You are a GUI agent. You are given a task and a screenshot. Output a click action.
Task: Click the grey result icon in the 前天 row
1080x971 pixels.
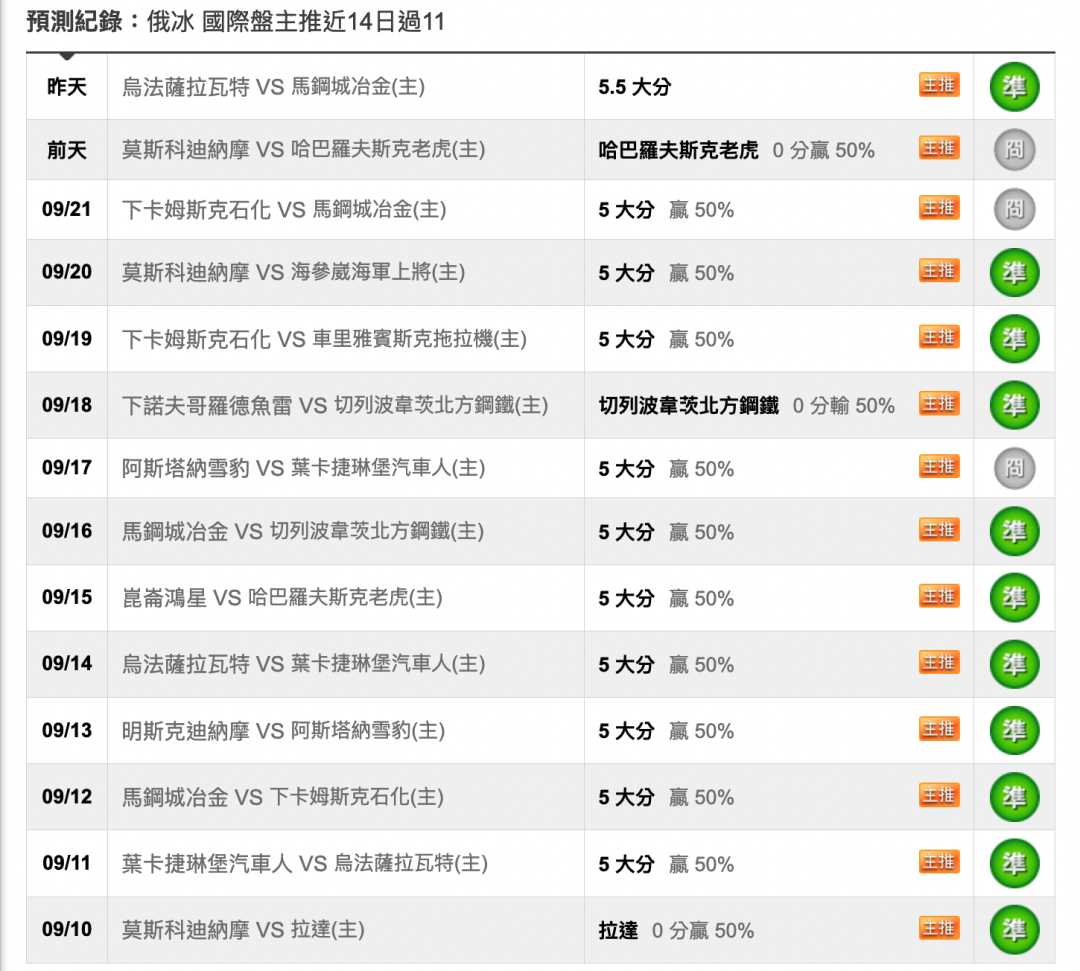[1014, 149]
